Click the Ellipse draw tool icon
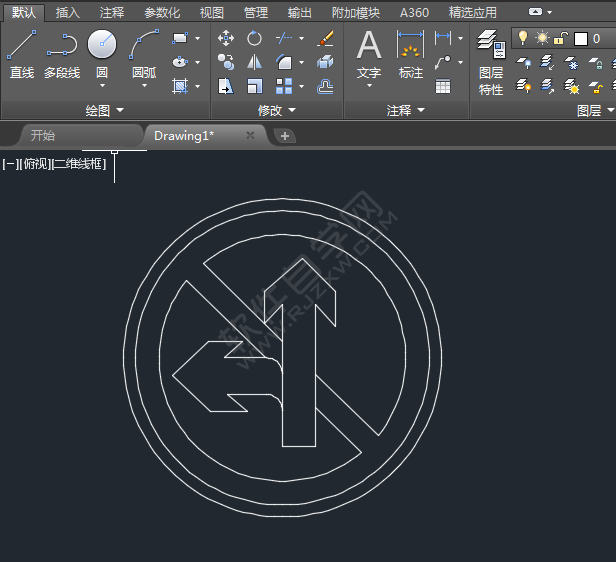 [x=180, y=62]
